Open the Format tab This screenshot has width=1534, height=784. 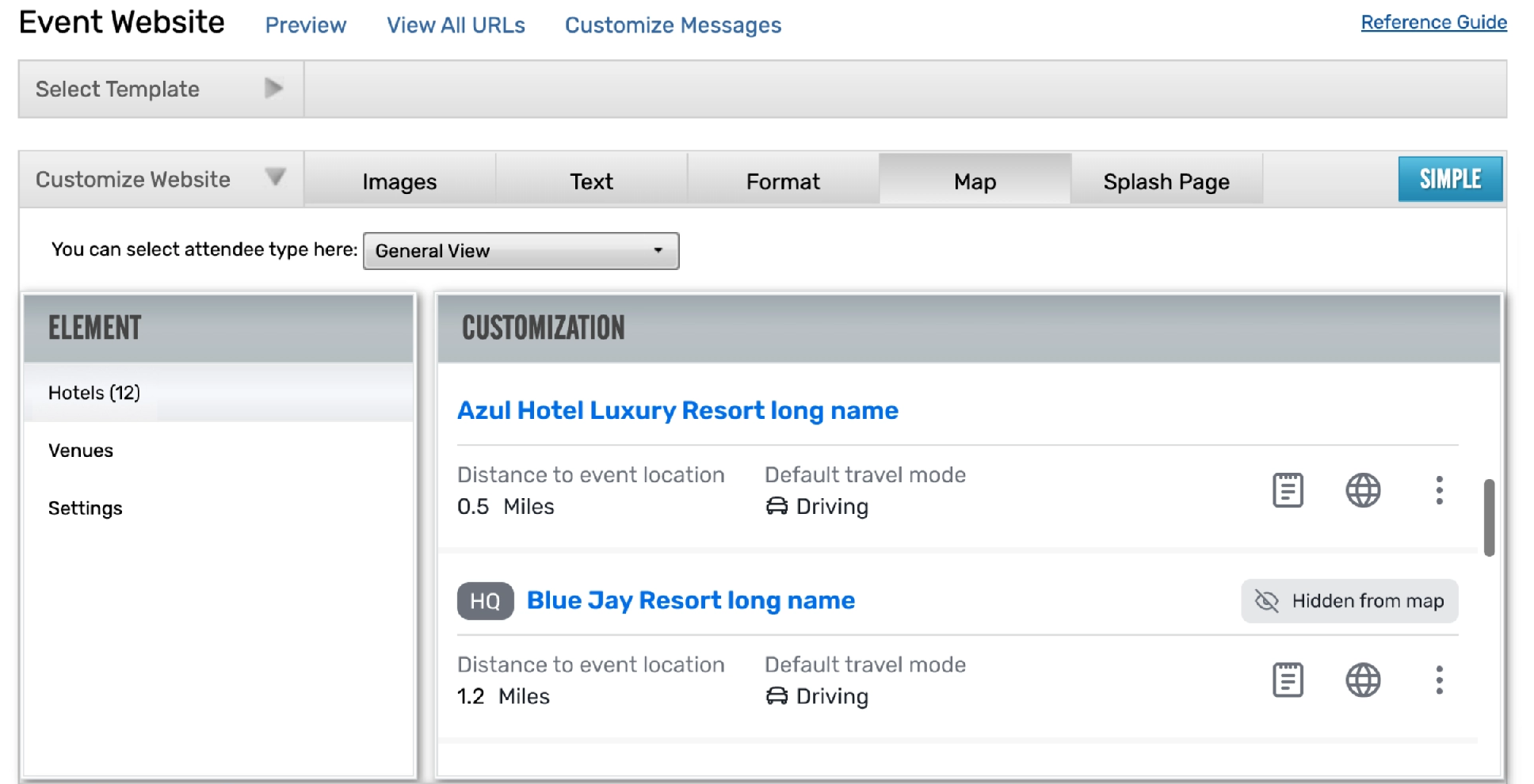coord(782,181)
